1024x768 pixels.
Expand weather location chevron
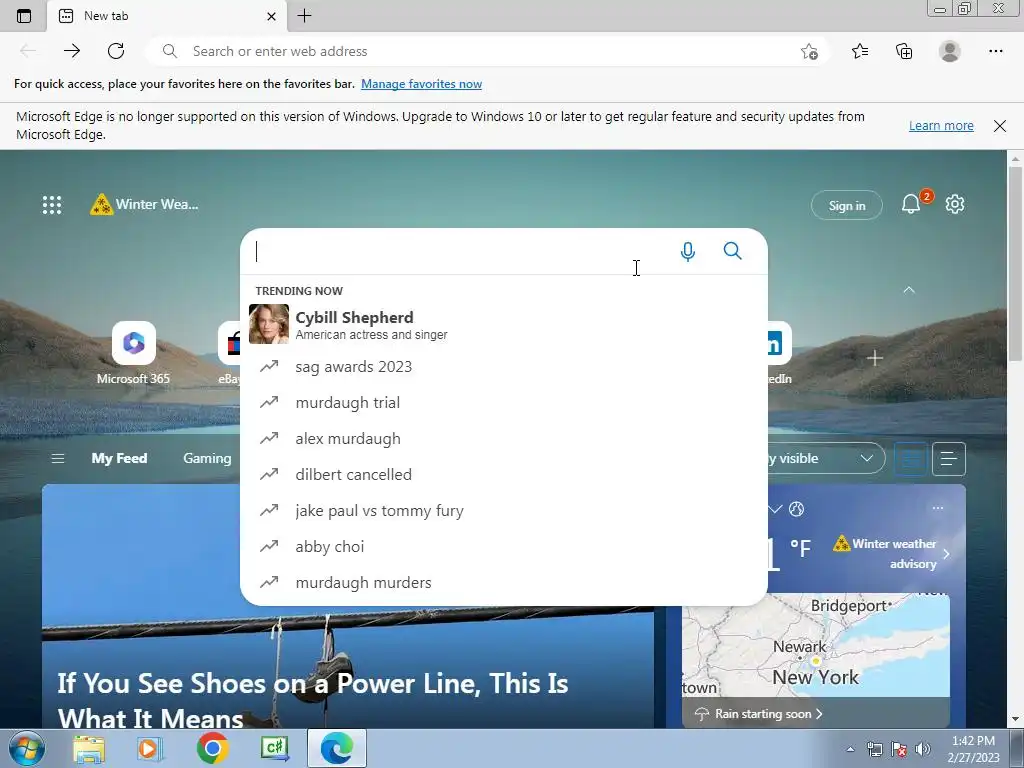point(775,509)
